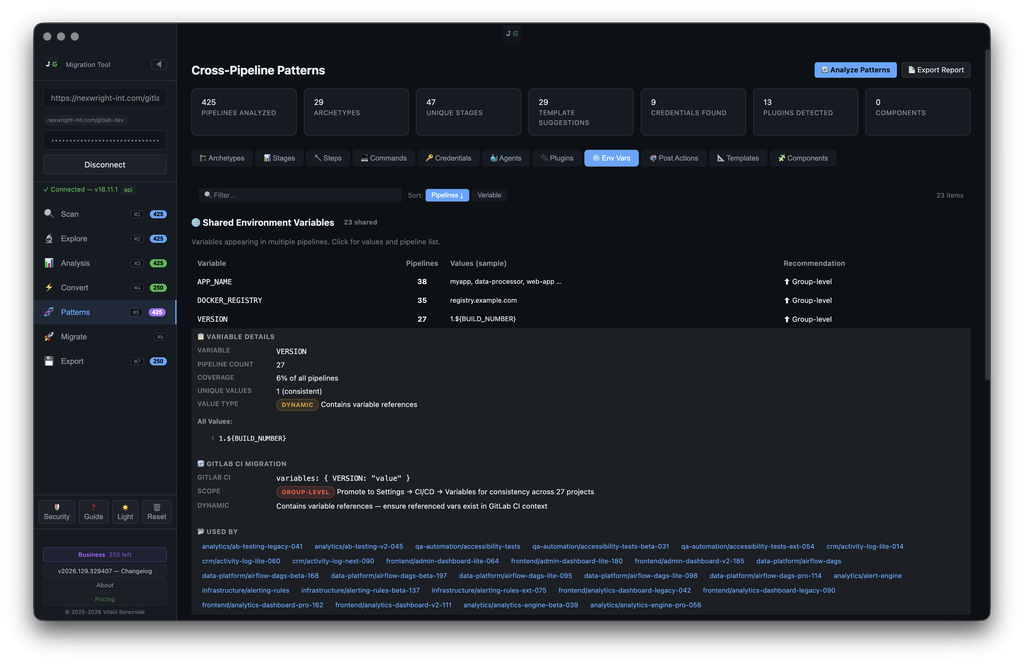Click the Reset trash button

157,511
